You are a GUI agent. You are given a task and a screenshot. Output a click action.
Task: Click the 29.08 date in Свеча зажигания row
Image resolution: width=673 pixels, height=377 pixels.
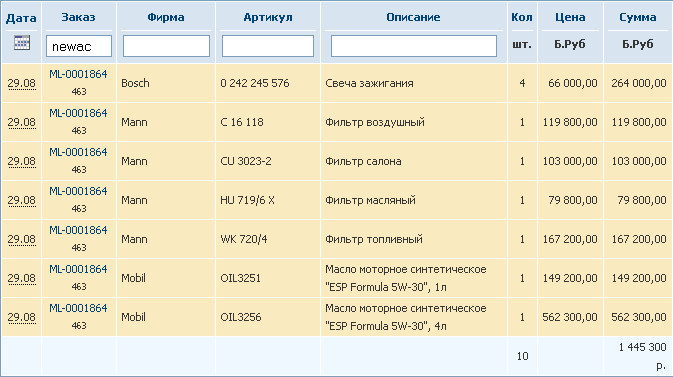21,83
